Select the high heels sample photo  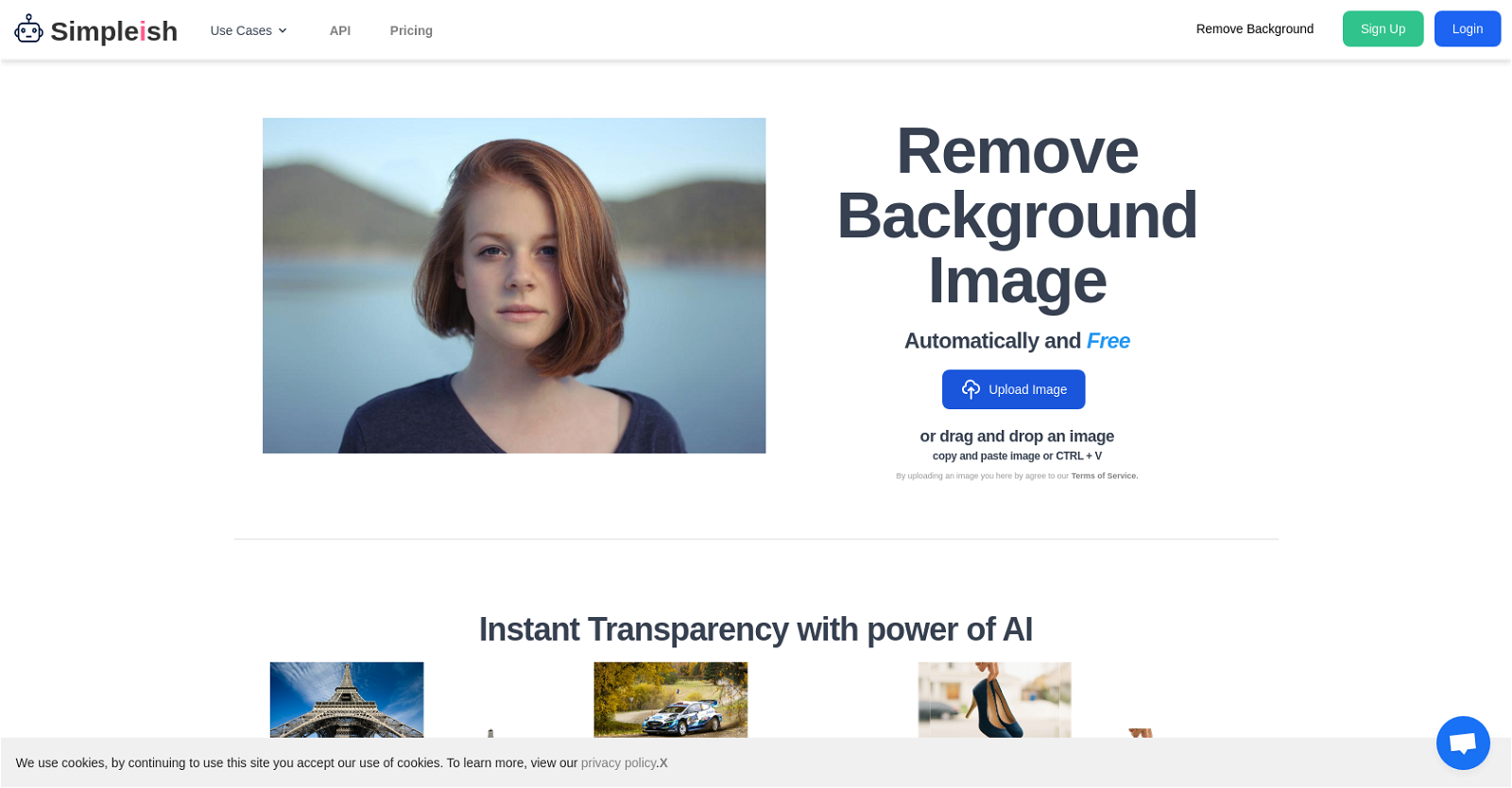pos(994,699)
